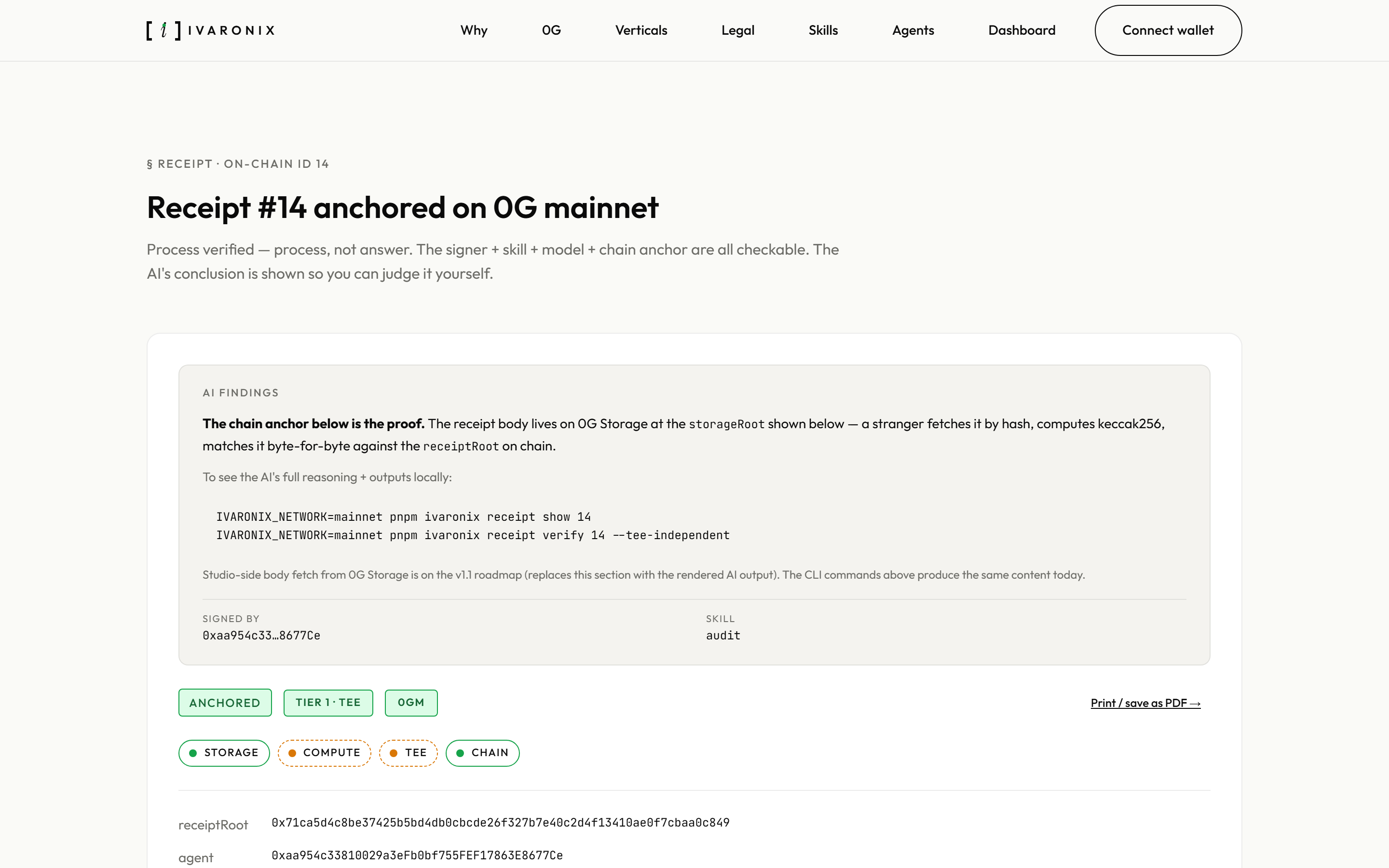Select Agents in the top navigation
This screenshot has height=868, width=1389.
912,30
